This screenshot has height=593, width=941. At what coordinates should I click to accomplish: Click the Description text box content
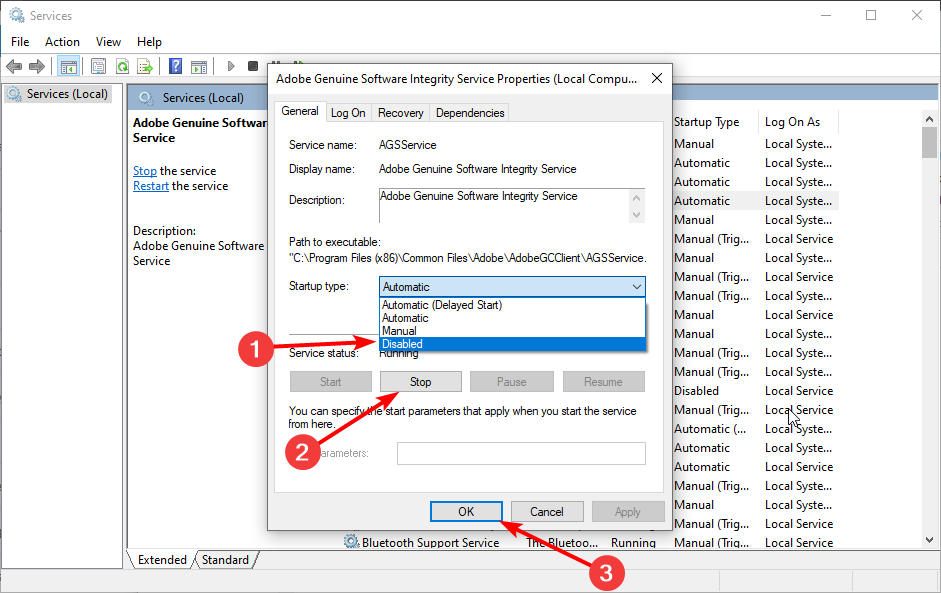[504, 206]
